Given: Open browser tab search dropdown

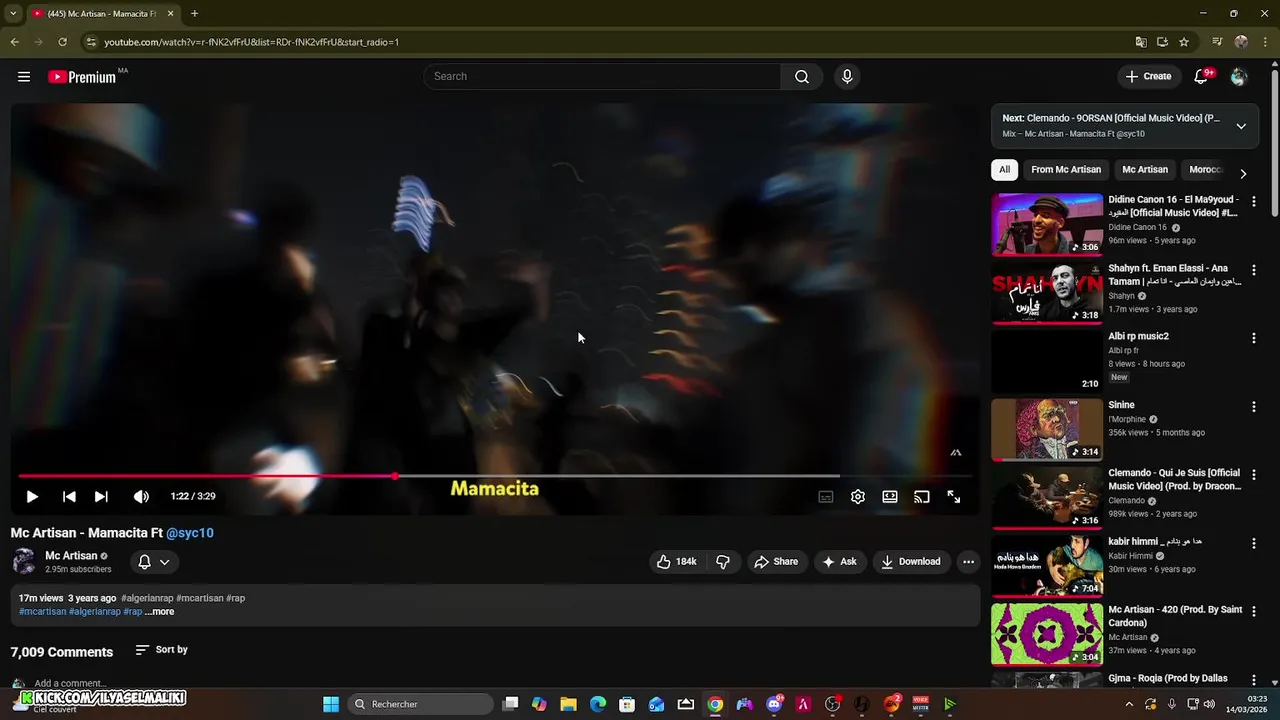Looking at the screenshot, I should pos(13,14).
